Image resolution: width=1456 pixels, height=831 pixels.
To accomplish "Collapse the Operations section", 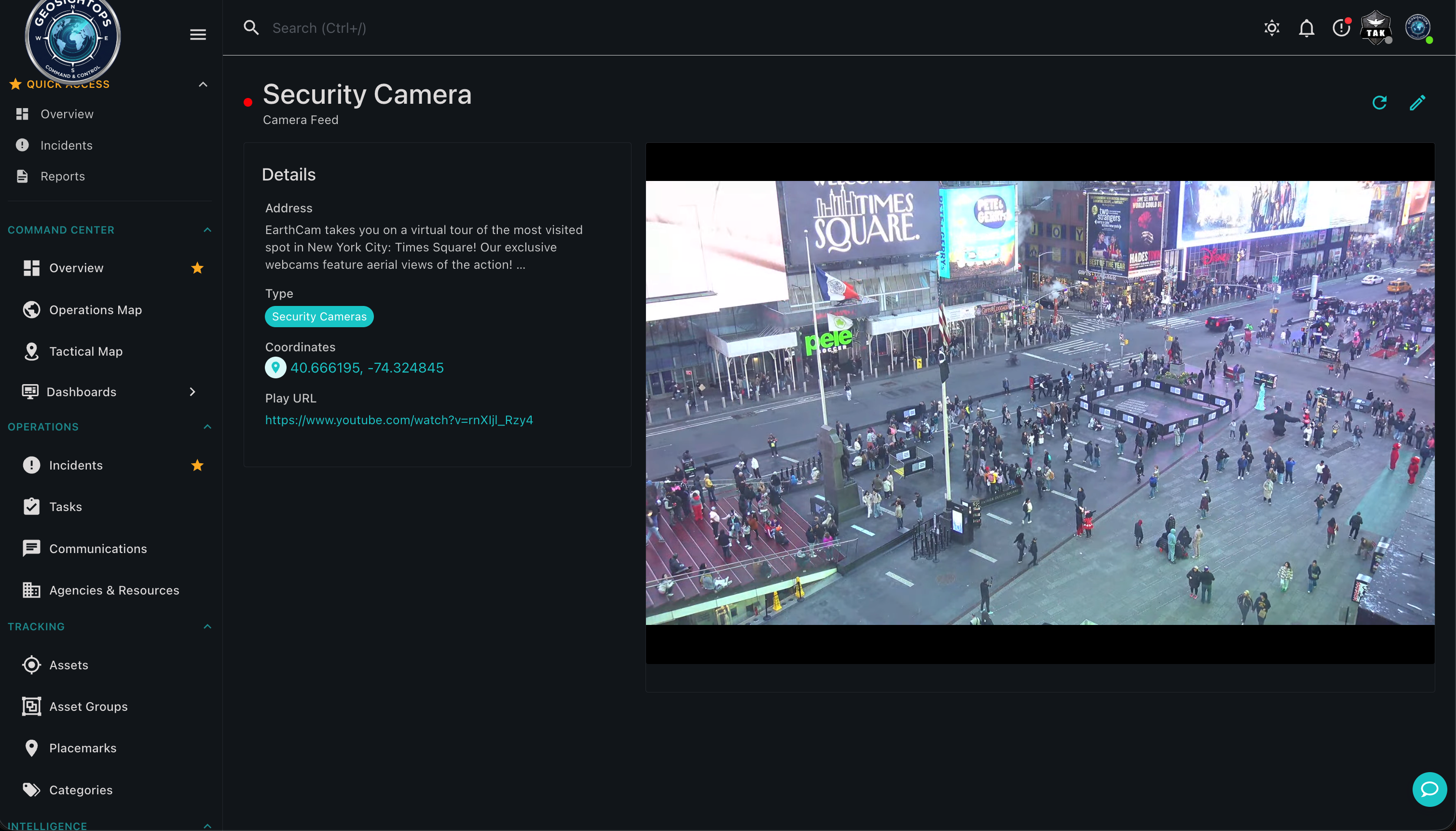I will click(x=207, y=426).
